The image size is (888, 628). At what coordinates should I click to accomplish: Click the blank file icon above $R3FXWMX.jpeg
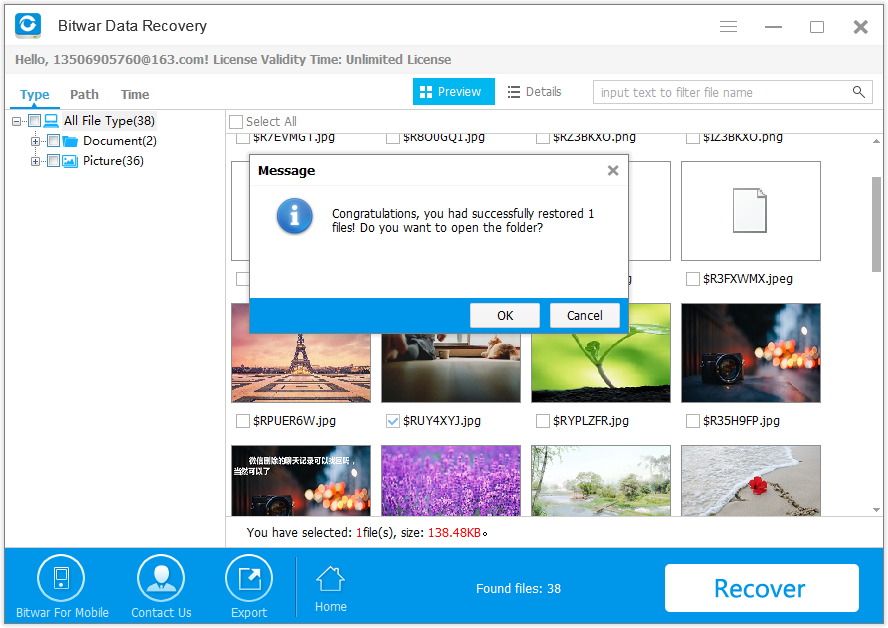(750, 211)
